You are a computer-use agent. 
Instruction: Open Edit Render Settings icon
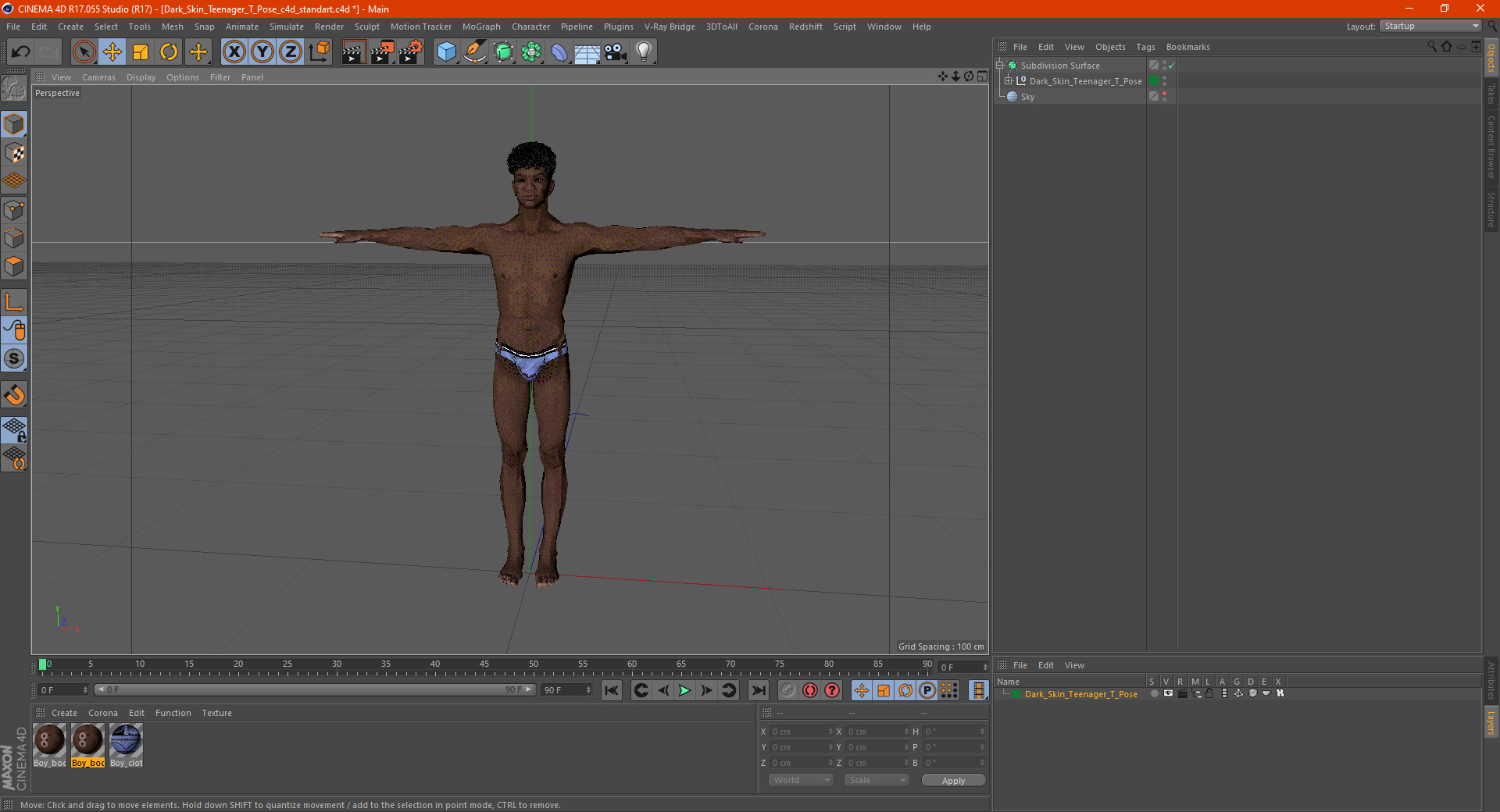pyautogui.click(x=411, y=52)
